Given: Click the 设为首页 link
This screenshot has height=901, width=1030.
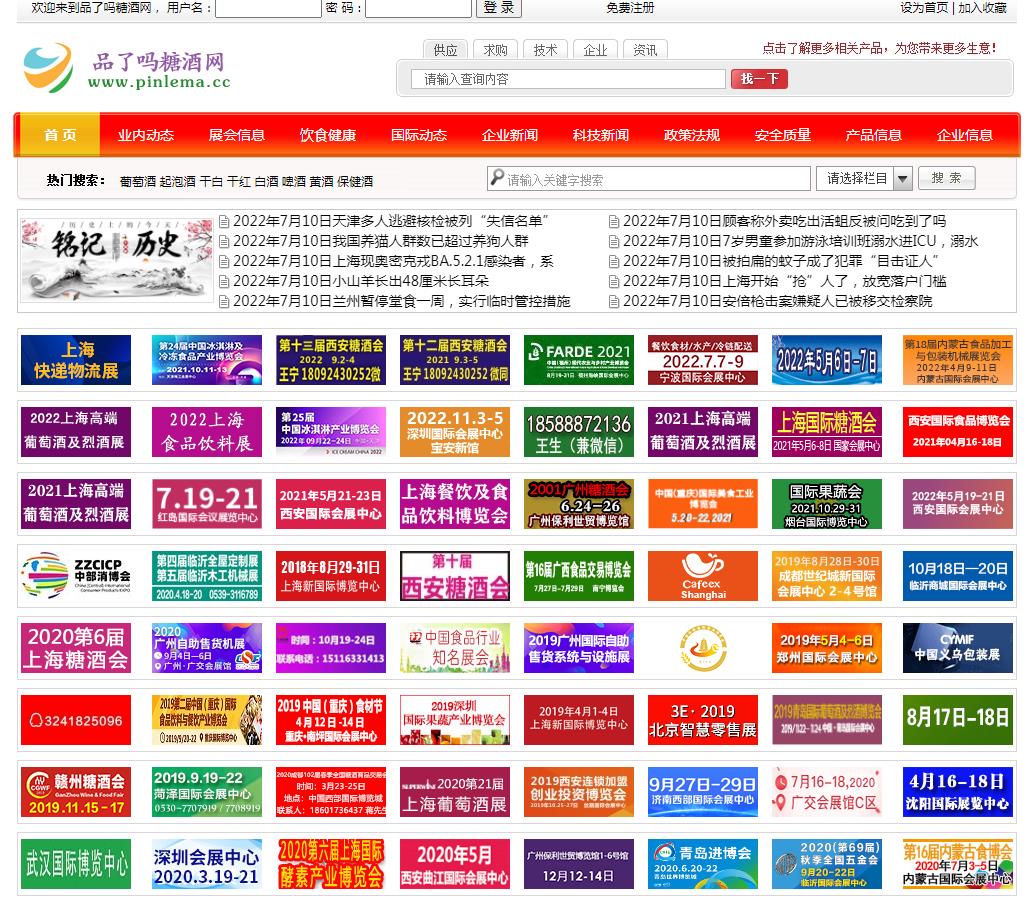Looking at the screenshot, I should (x=924, y=8).
